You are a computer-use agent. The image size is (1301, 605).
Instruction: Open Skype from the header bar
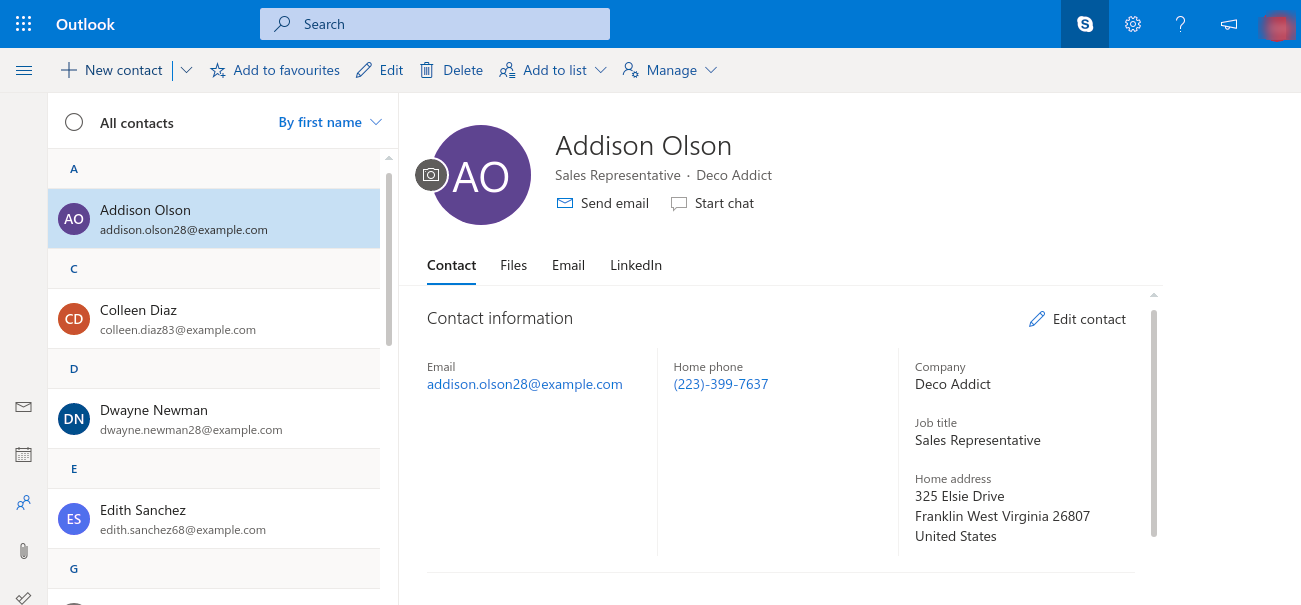(x=1085, y=24)
